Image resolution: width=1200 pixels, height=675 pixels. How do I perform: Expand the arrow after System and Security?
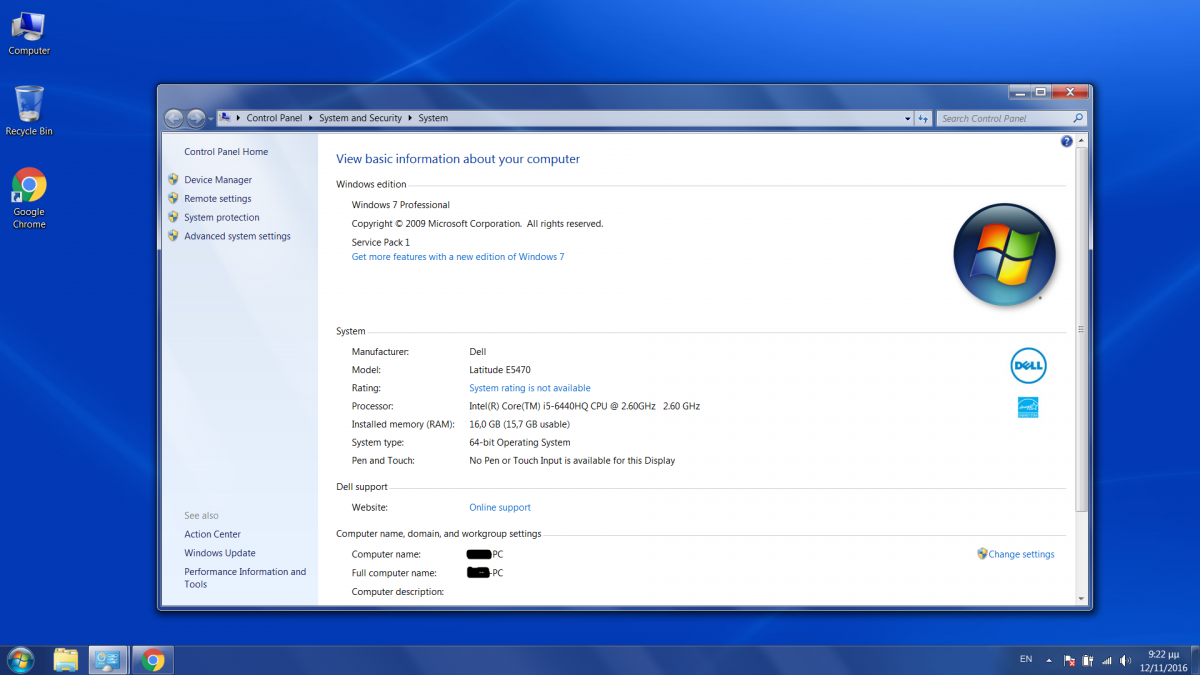point(410,118)
